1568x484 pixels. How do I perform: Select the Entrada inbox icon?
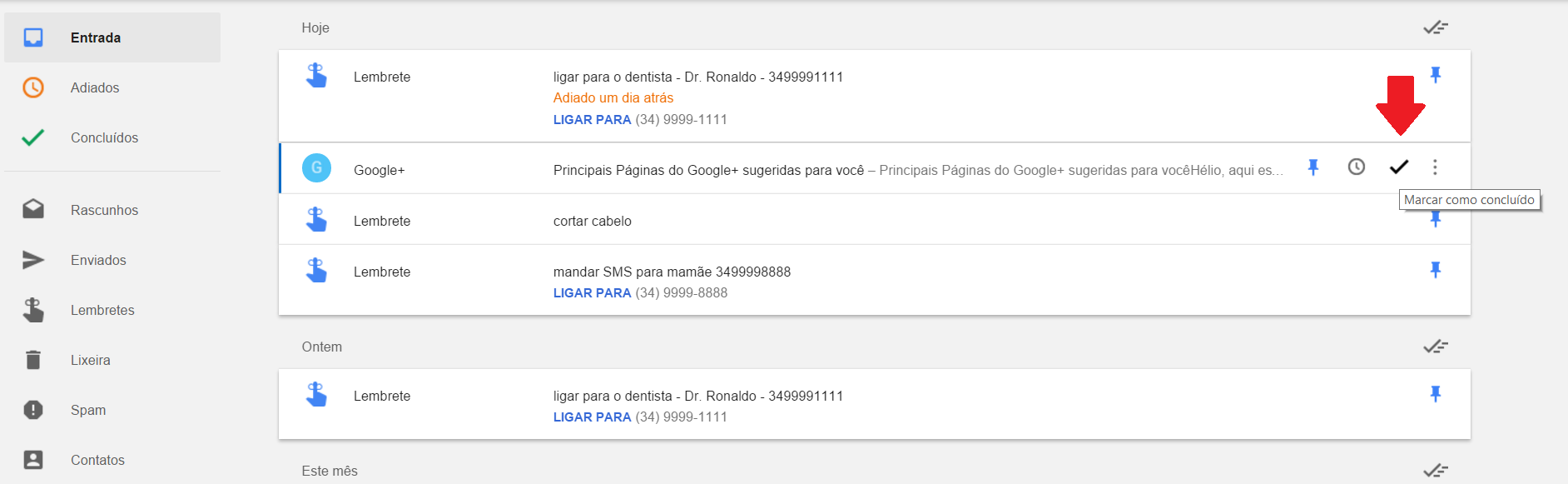point(32,37)
